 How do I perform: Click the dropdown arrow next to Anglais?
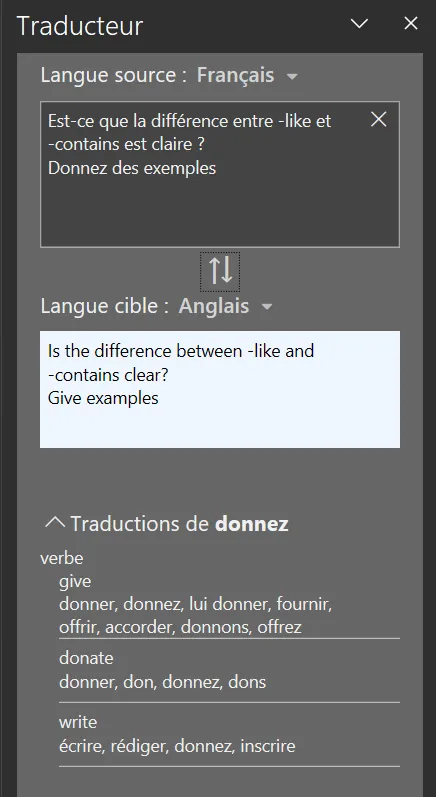point(267,307)
